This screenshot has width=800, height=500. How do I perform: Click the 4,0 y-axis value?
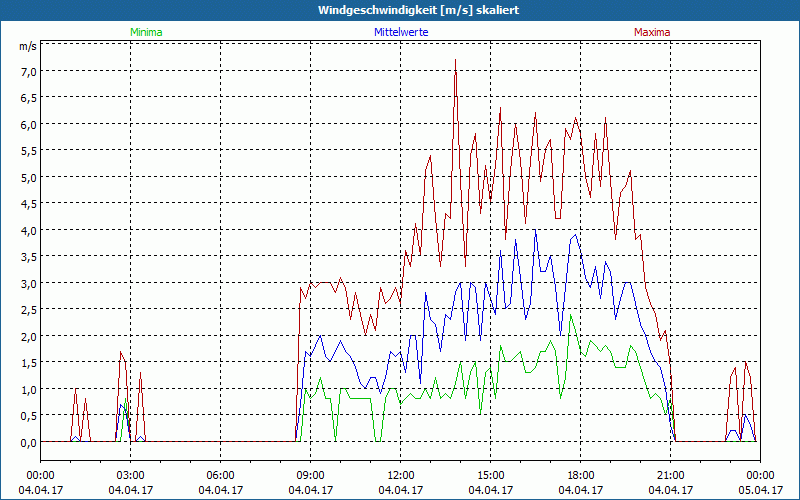click(x=28, y=230)
